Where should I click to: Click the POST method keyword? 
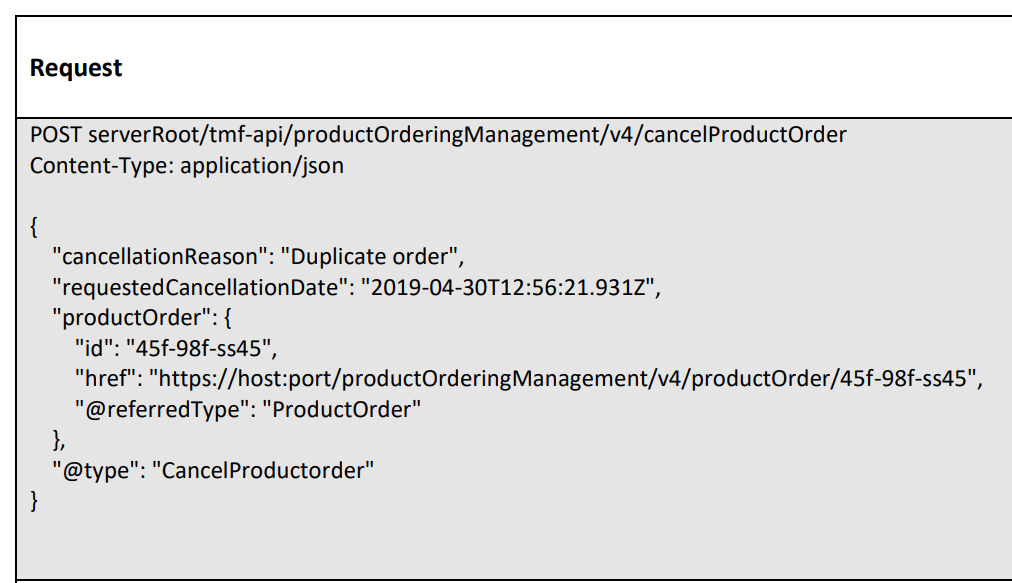56,134
